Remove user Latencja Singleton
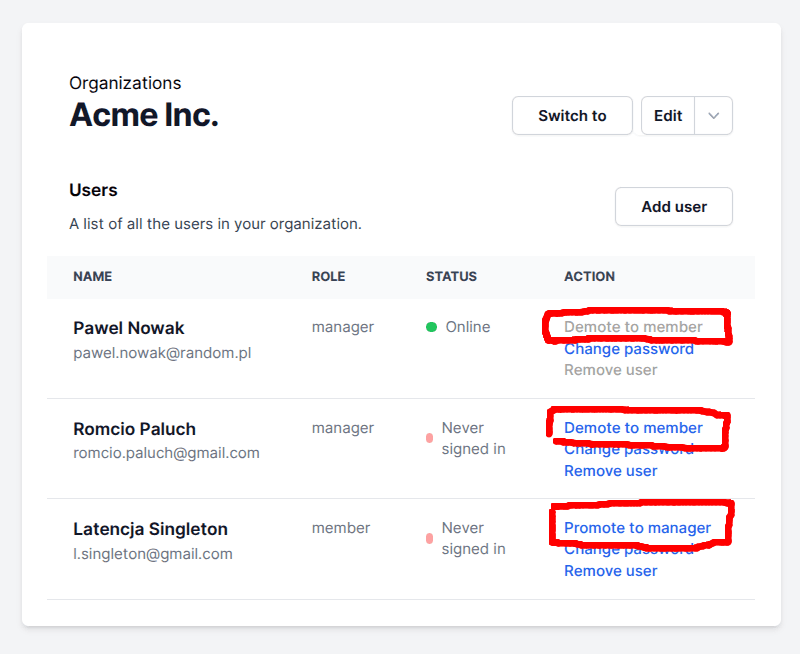This screenshot has width=800, height=654. [x=610, y=571]
